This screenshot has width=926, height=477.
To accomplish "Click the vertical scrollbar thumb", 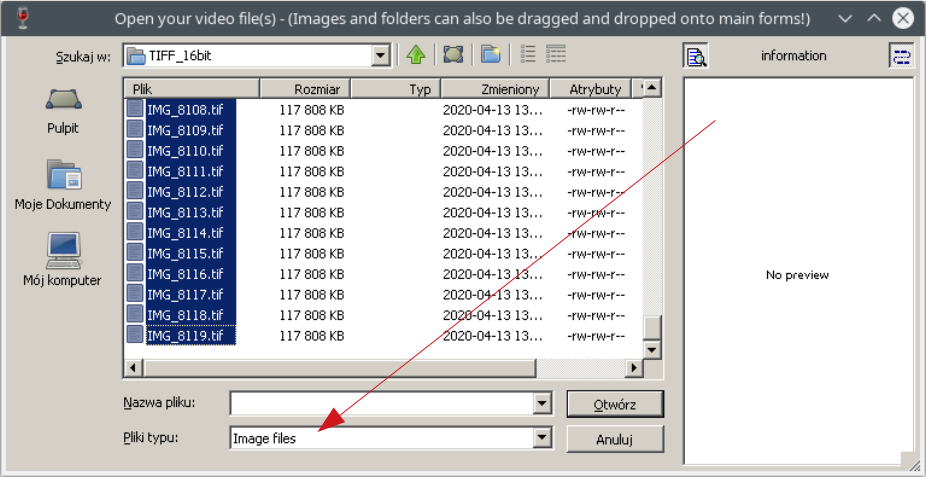I will (x=652, y=328).
